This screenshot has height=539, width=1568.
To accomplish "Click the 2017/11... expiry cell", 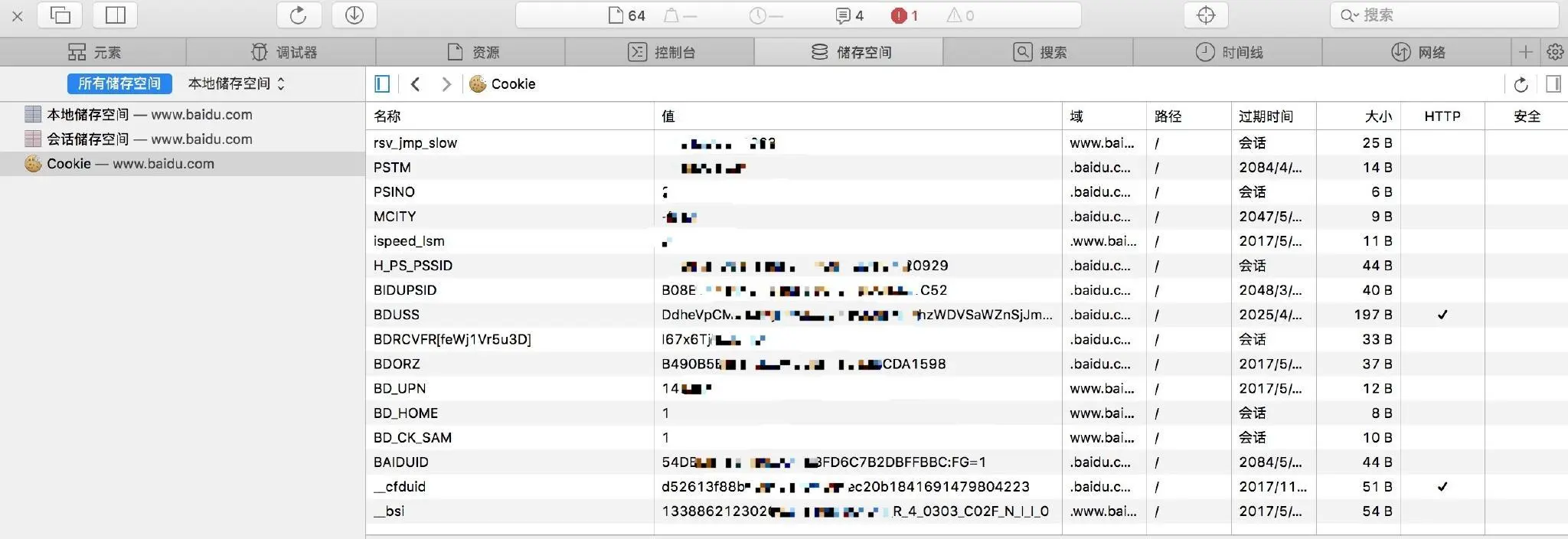I will click(1272, 486).
